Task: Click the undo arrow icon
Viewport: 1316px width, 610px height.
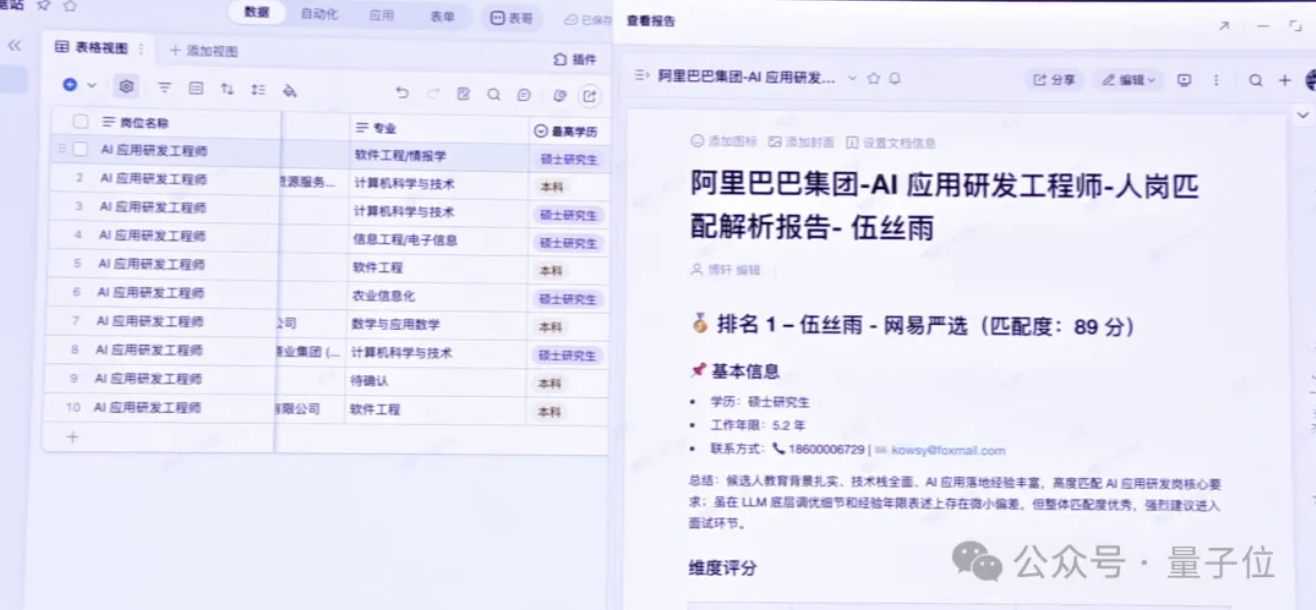Action: [x=402, y=93]
